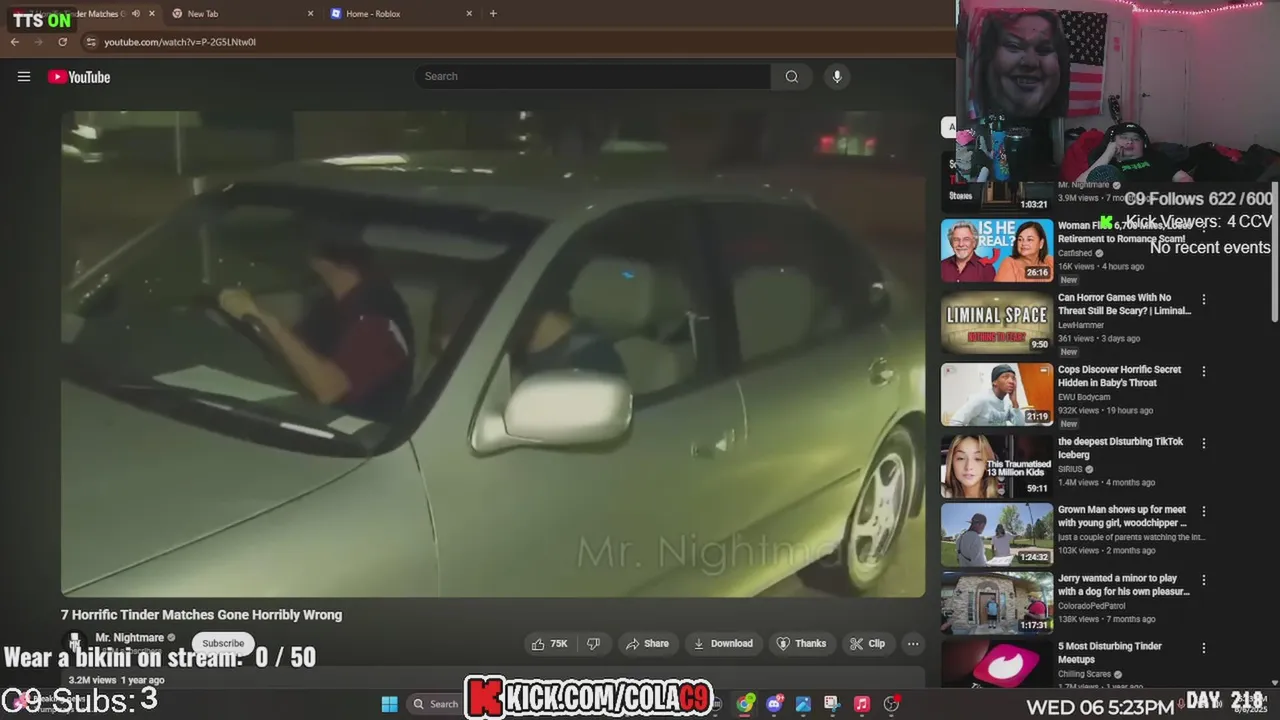This screenshot has width=1280, height=720.
Task: Click the video title '7 Horrific Tinder Matches Gone Horribly Wrong'
Action: tap(201, 615)
